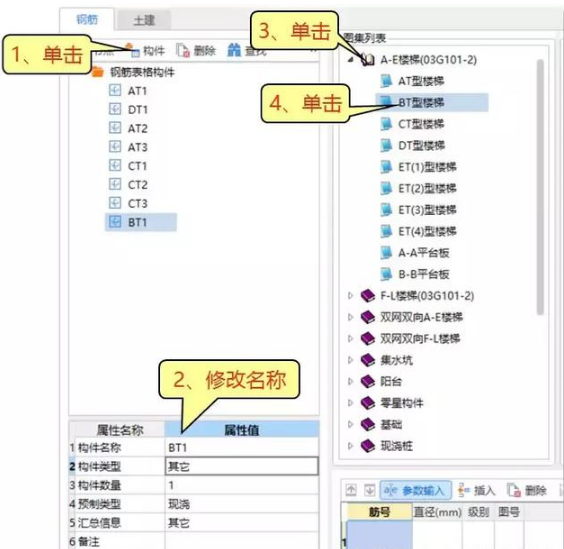The image size is (564, 549).
Task: Select ET(4)型楼梯 in the atlas list
Action: 427,231
